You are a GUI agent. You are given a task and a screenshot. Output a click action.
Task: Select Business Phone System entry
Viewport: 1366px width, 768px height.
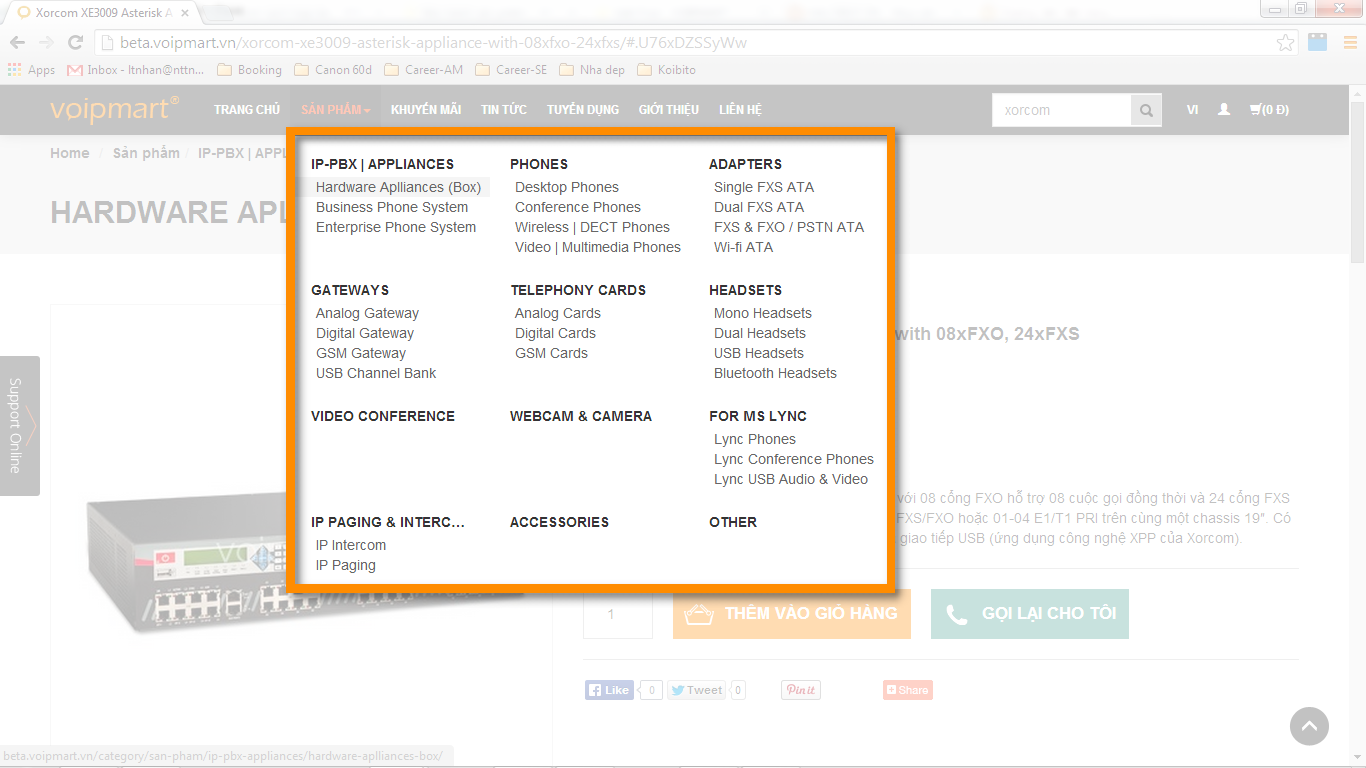click(392, 207)
